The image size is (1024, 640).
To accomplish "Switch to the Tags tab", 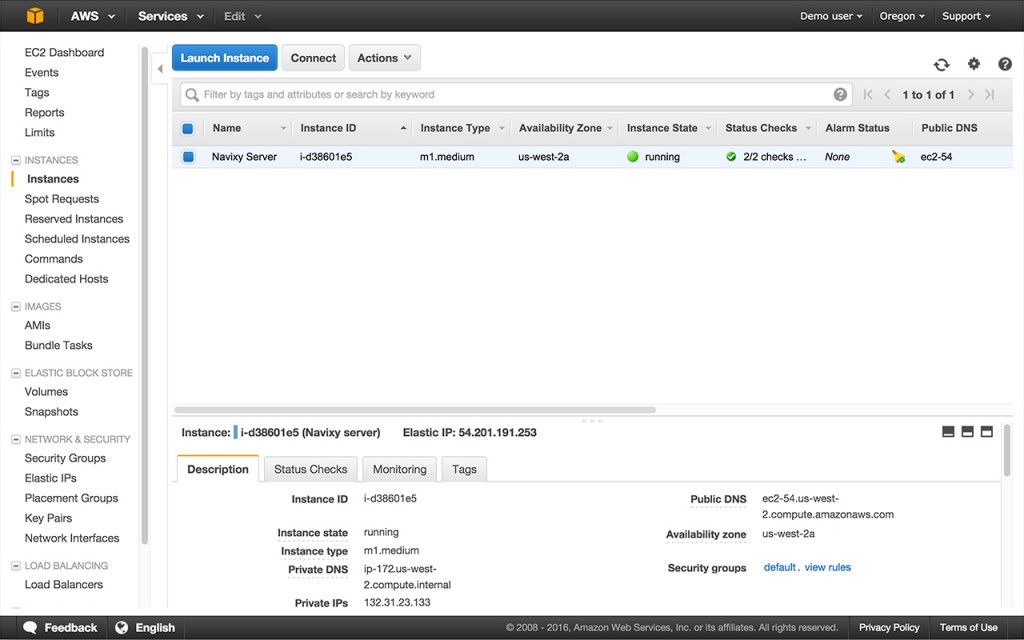I will tap(464, 469).
